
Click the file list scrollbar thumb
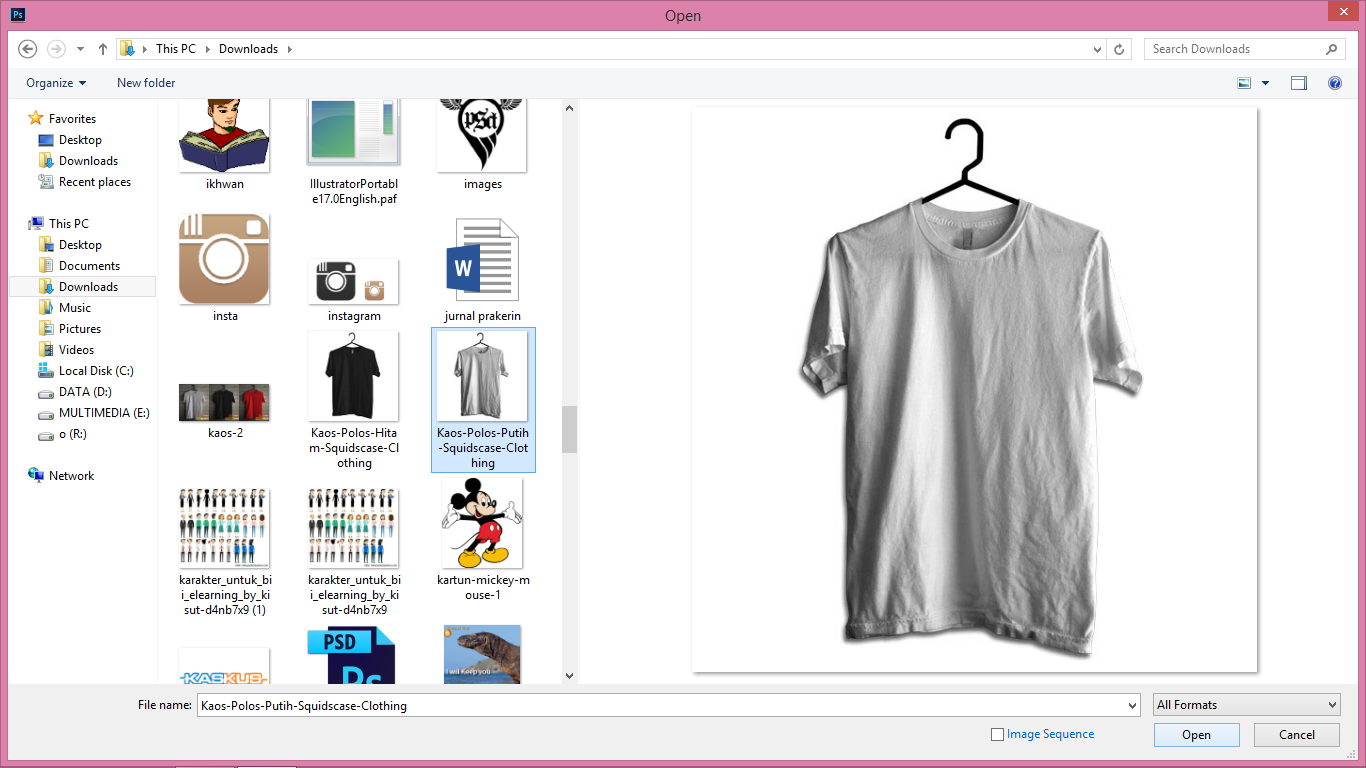coord(569,429)
